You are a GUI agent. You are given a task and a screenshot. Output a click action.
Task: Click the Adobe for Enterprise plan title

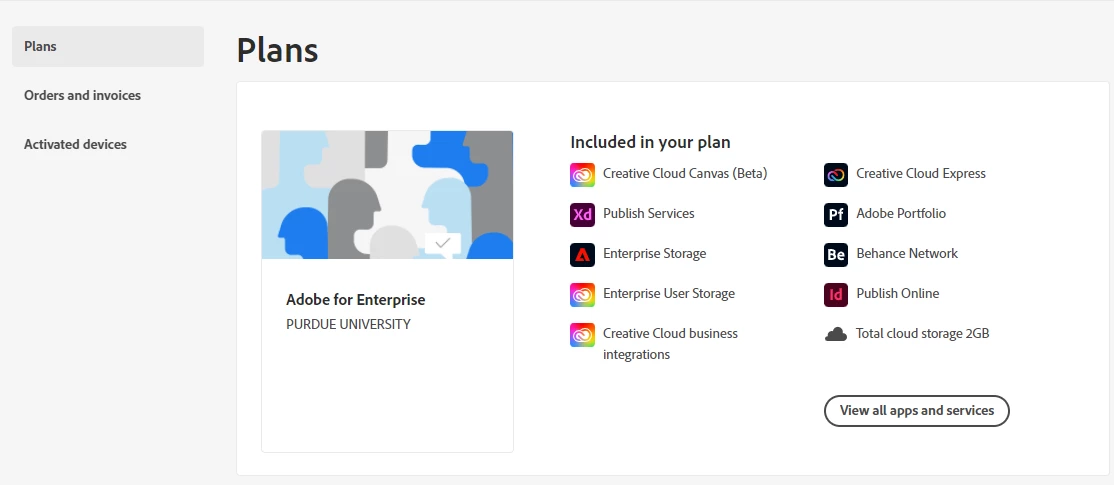coord(355,300)
